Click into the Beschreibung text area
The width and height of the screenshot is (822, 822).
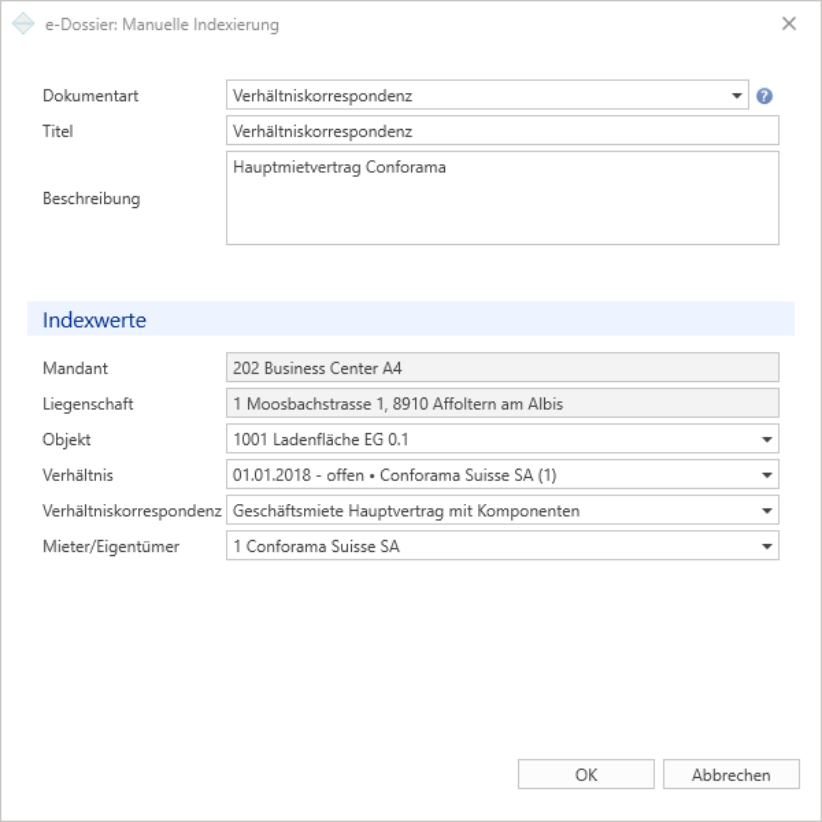[x=502, y=198]
